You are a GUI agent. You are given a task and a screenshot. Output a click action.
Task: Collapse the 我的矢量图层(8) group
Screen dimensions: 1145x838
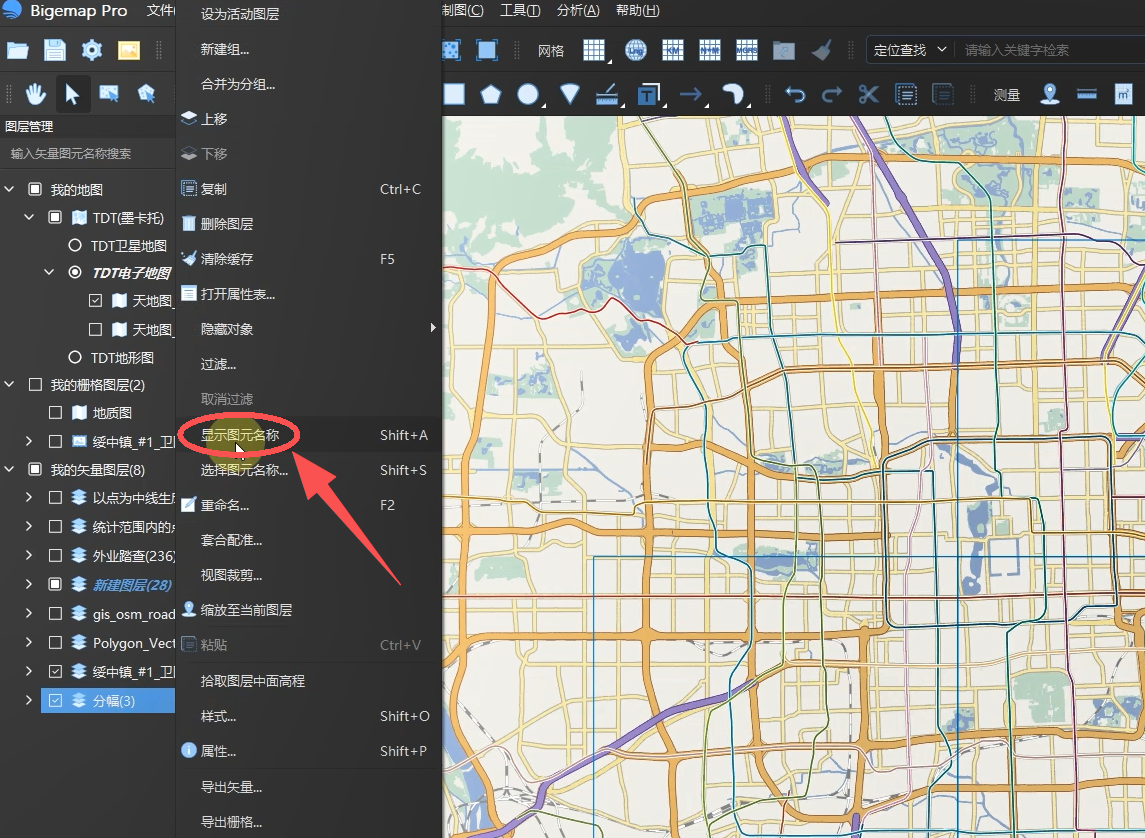pyautogui.click(x=9, y=469)
